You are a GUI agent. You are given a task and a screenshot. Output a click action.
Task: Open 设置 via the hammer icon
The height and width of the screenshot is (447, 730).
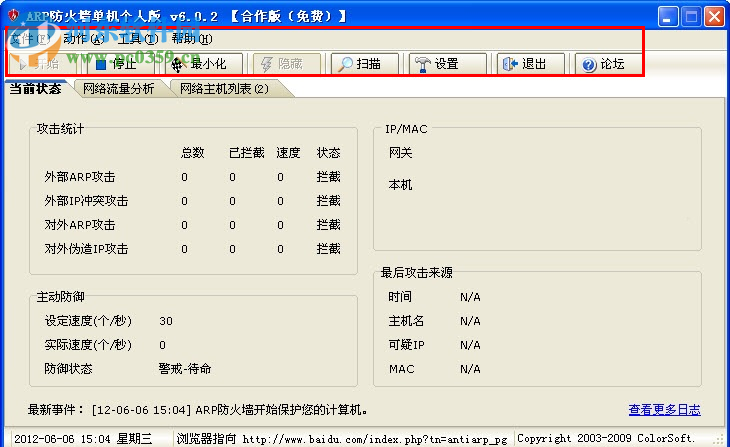pyautogui.click(x=423, y=64)
